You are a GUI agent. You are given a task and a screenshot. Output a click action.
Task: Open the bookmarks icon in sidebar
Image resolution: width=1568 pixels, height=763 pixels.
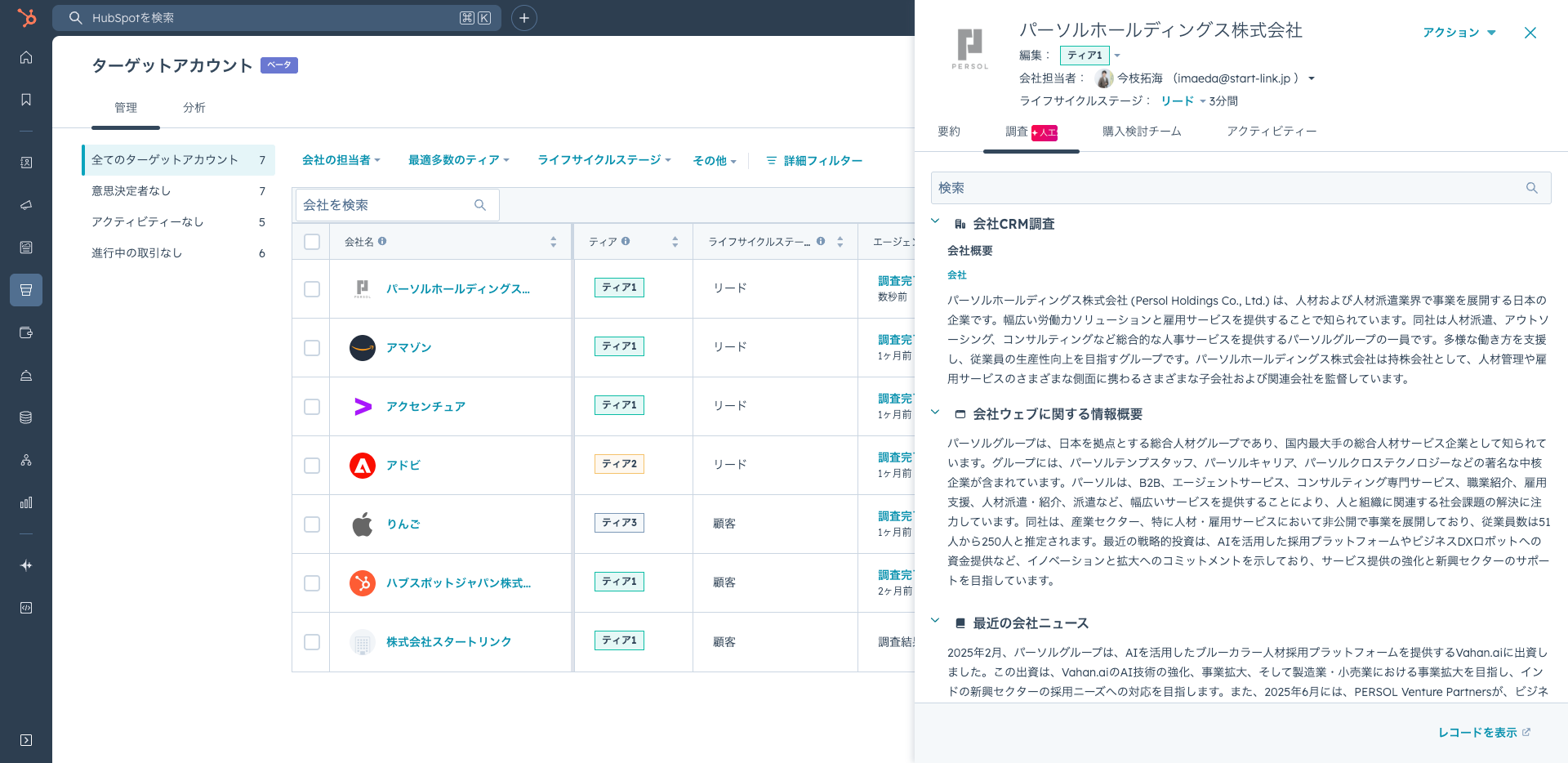(x=26, y=100)
